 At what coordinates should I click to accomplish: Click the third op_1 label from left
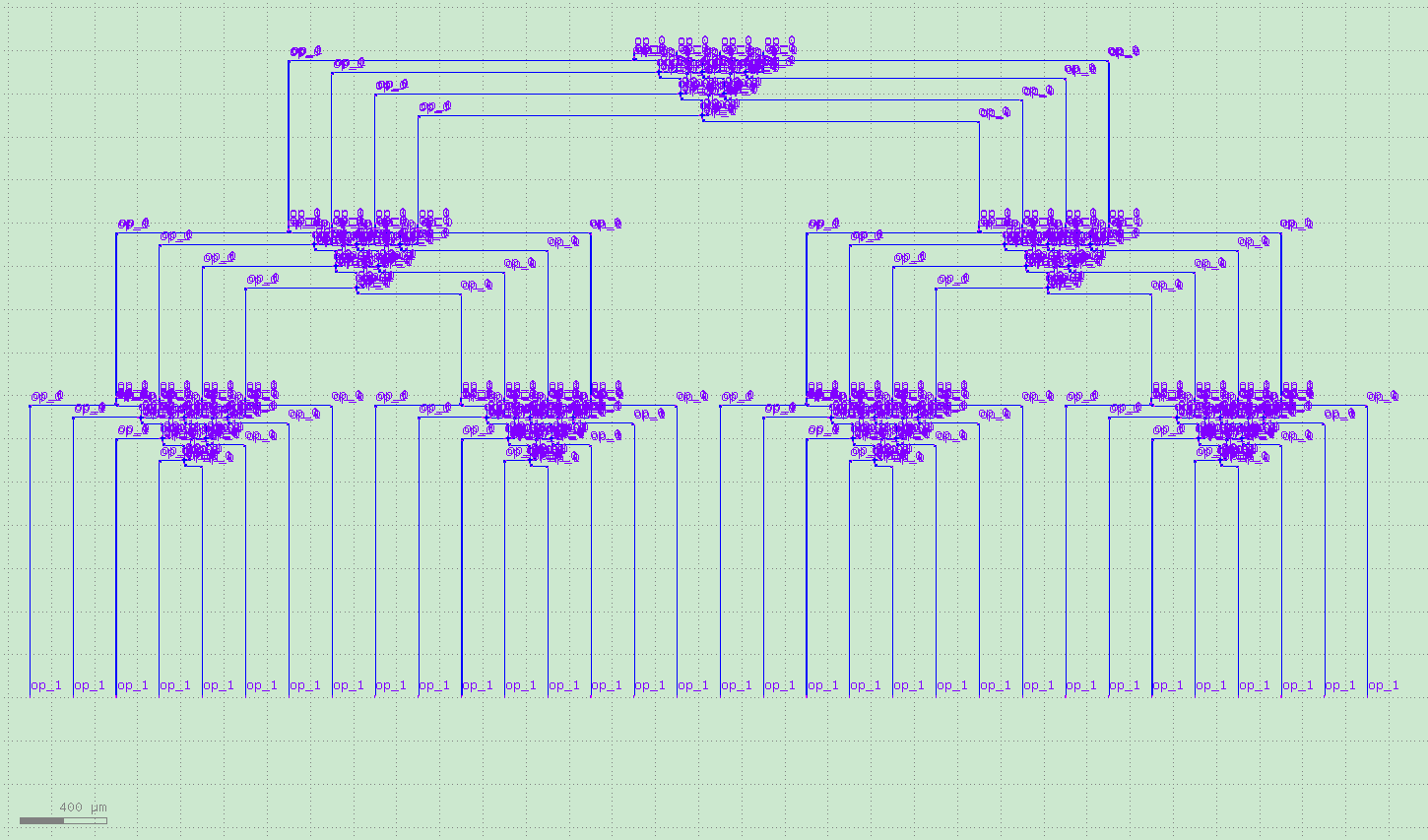point(133,685)
